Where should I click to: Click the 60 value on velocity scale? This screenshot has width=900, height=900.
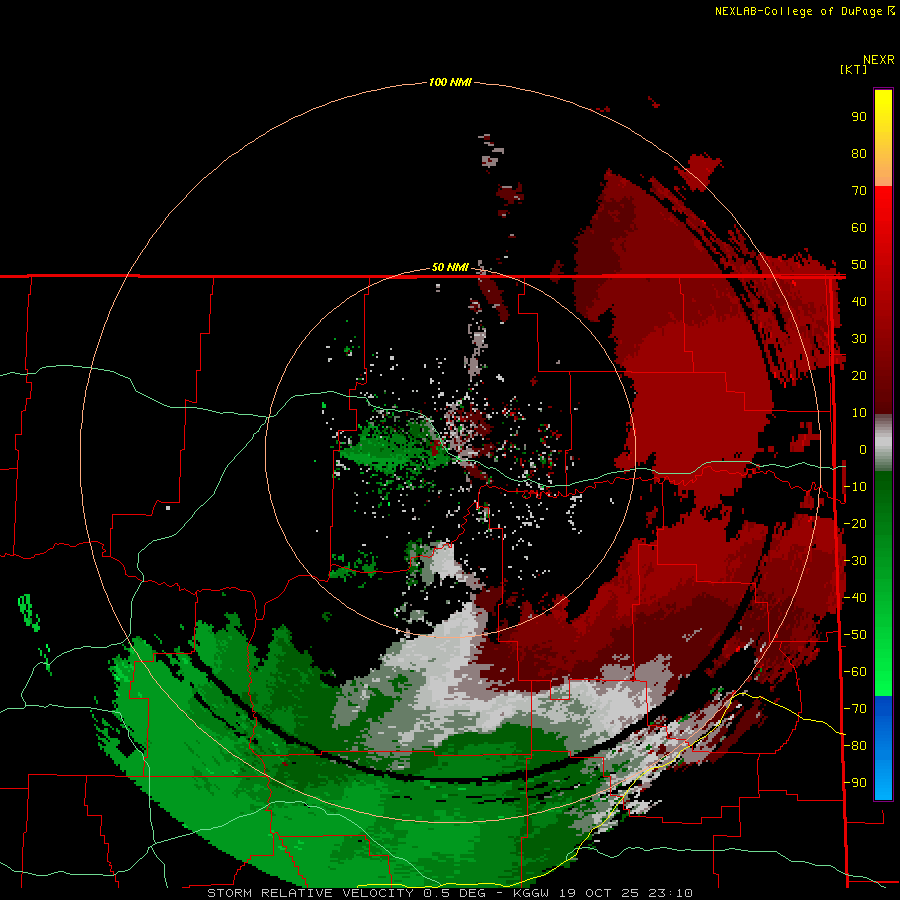pos(859,227)
